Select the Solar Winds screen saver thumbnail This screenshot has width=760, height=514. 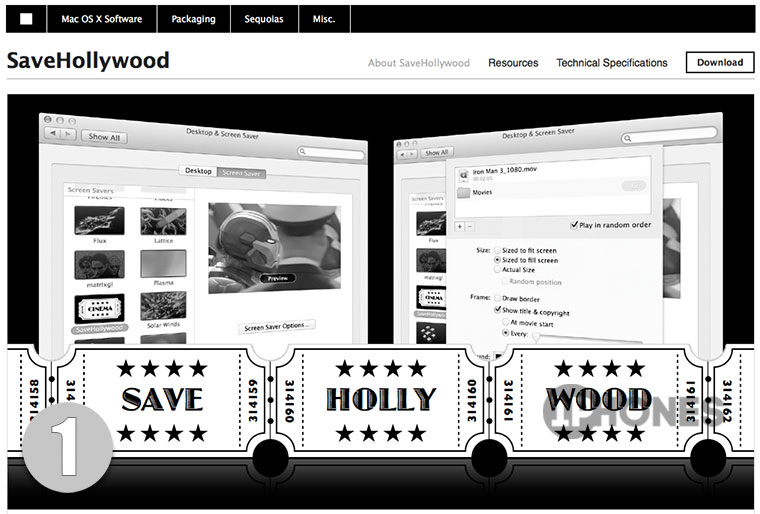163,305
